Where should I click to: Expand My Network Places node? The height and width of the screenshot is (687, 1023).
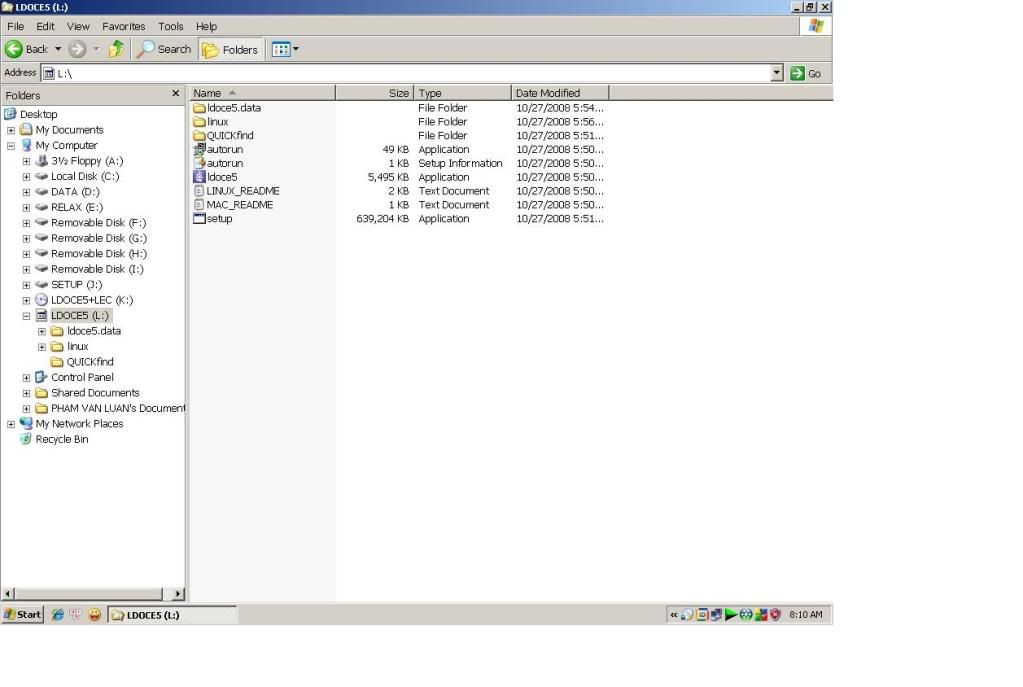(11, 424)
